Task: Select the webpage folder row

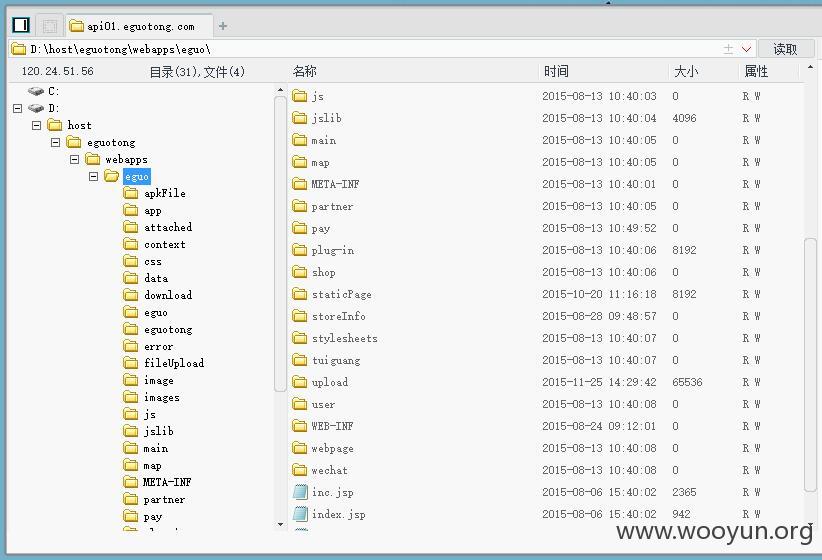Action: point(545,448)
